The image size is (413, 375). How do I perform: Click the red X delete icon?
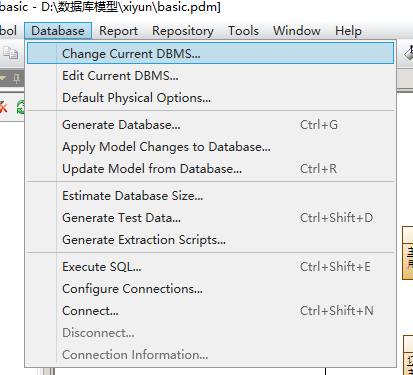[x=3, y=107]
